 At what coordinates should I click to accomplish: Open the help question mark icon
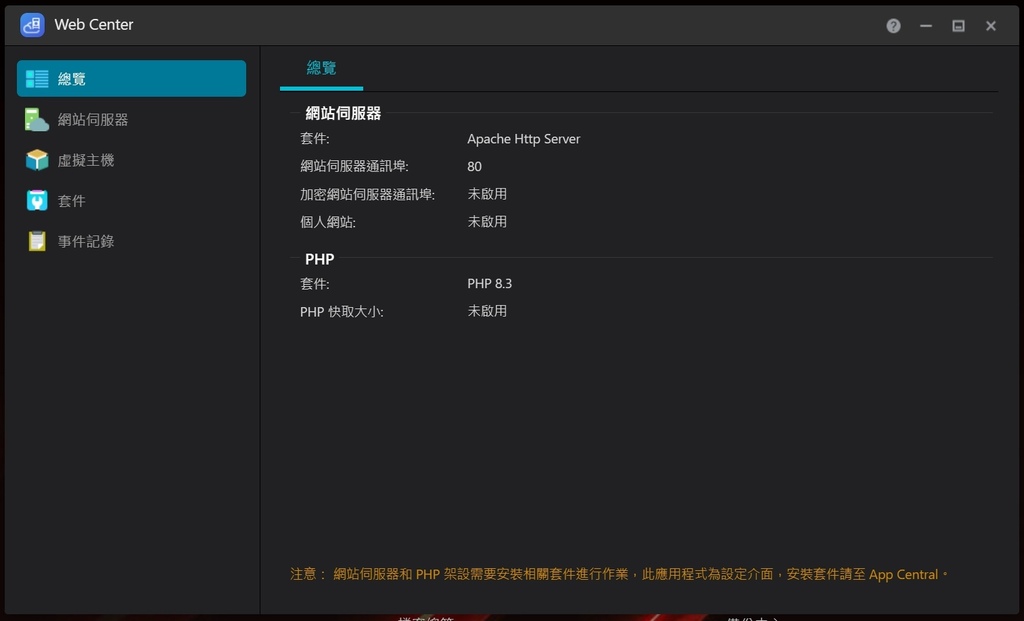coord(893,25)
